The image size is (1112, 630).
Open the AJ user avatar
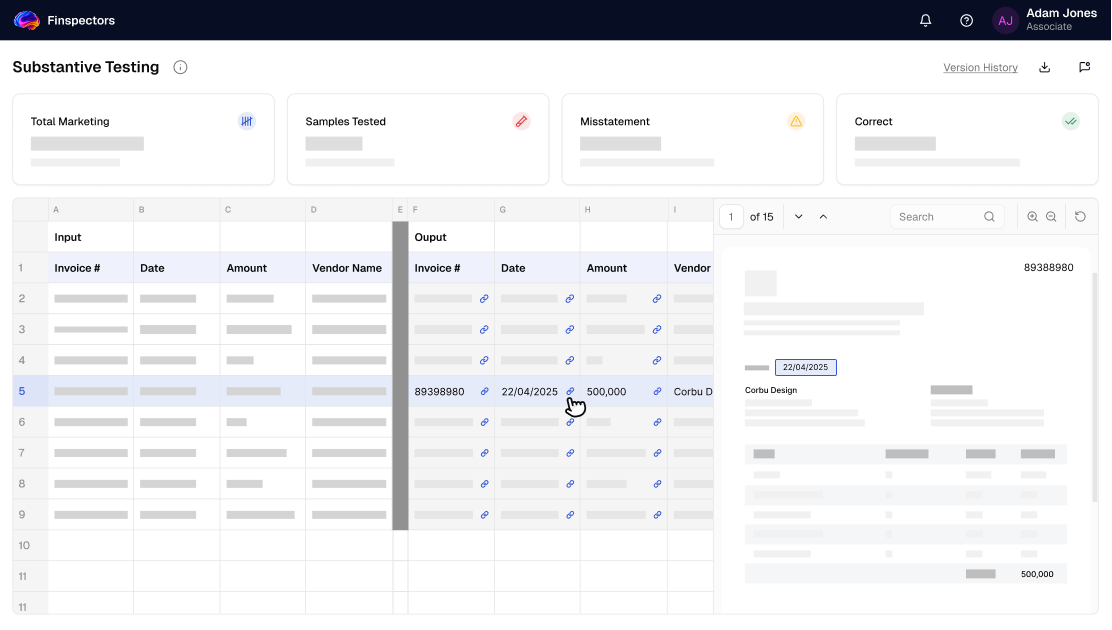click(x=1005, y=21)
